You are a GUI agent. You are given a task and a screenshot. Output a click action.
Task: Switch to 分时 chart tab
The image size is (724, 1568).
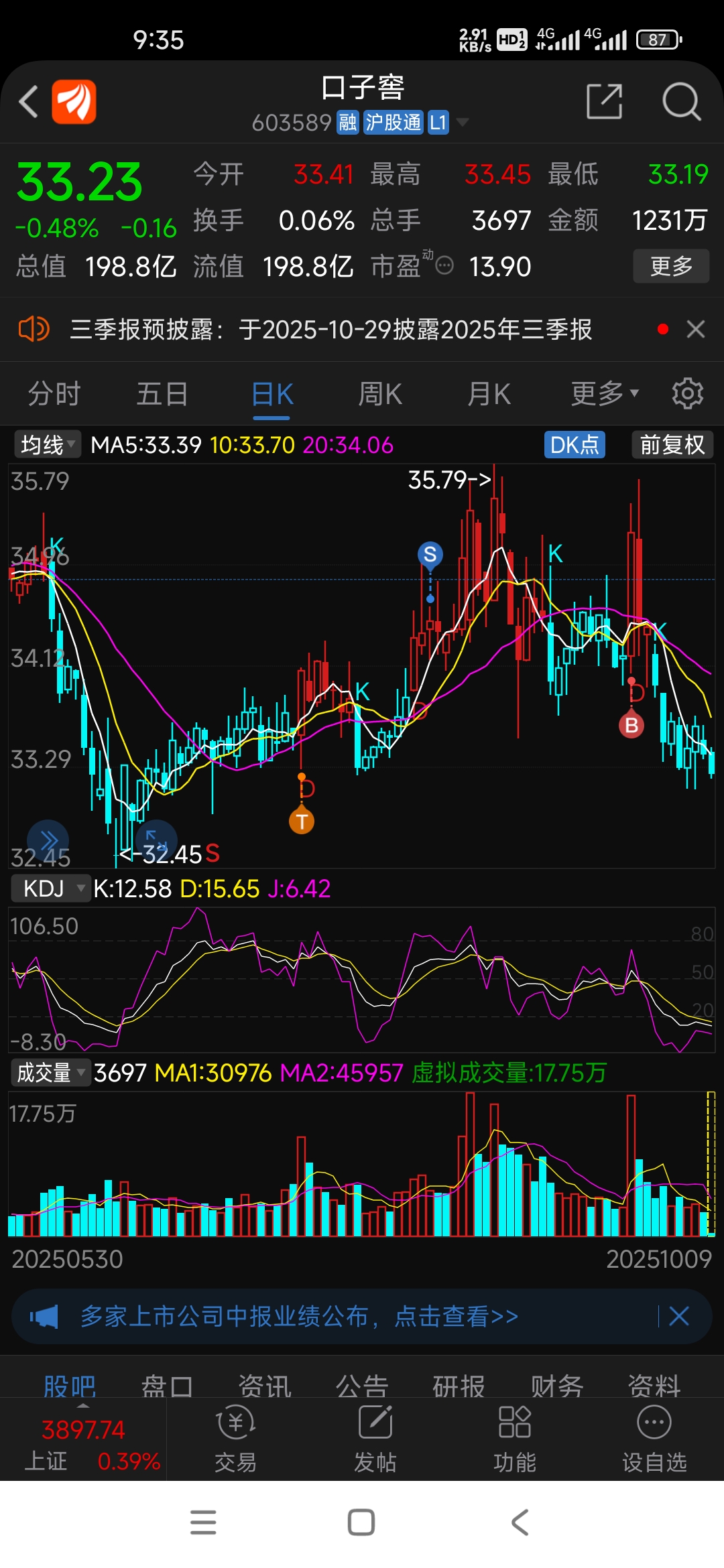(x=54, y=393)
